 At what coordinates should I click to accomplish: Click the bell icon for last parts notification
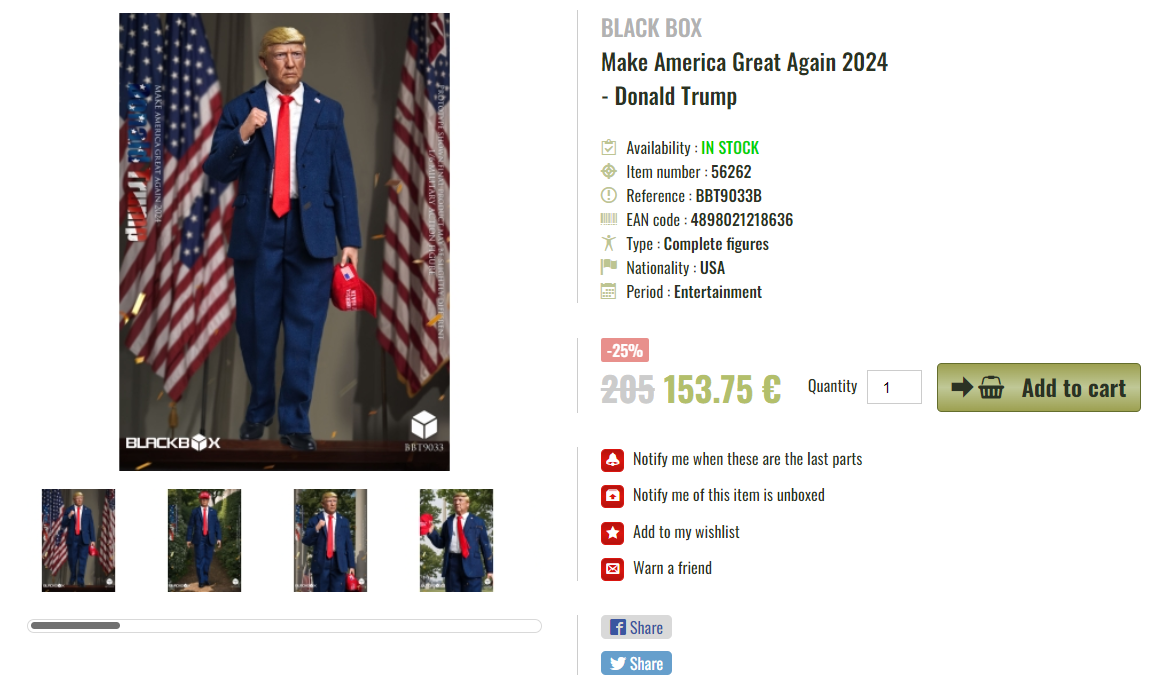click(612, 460)
